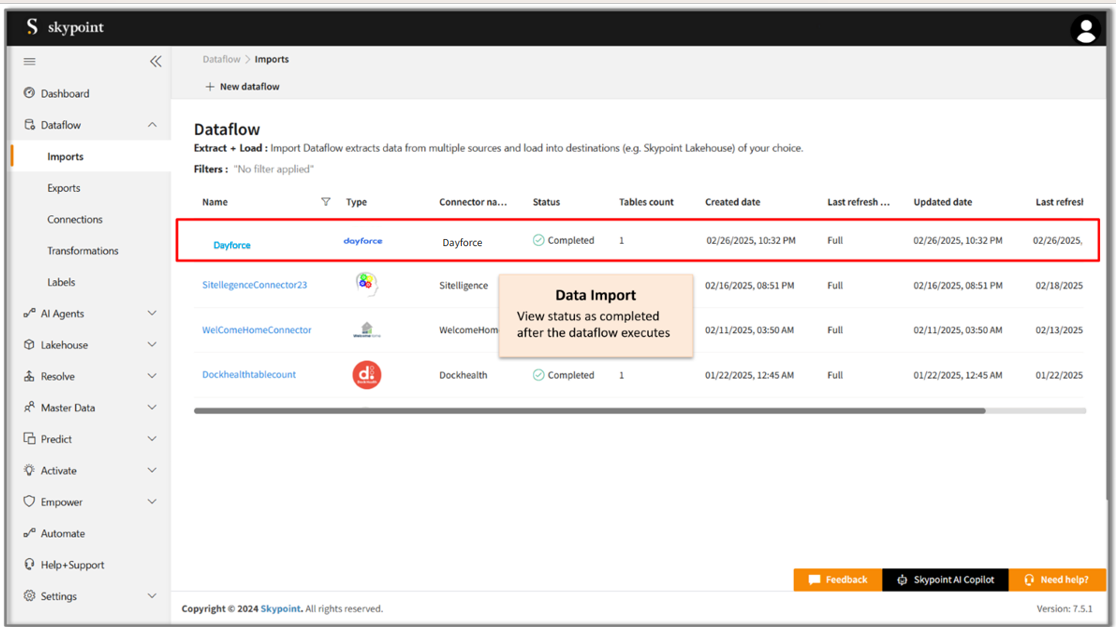1116x631 pixels.
Task: Collapse sidebar with double-chevron icon
Action: [155, 62]
